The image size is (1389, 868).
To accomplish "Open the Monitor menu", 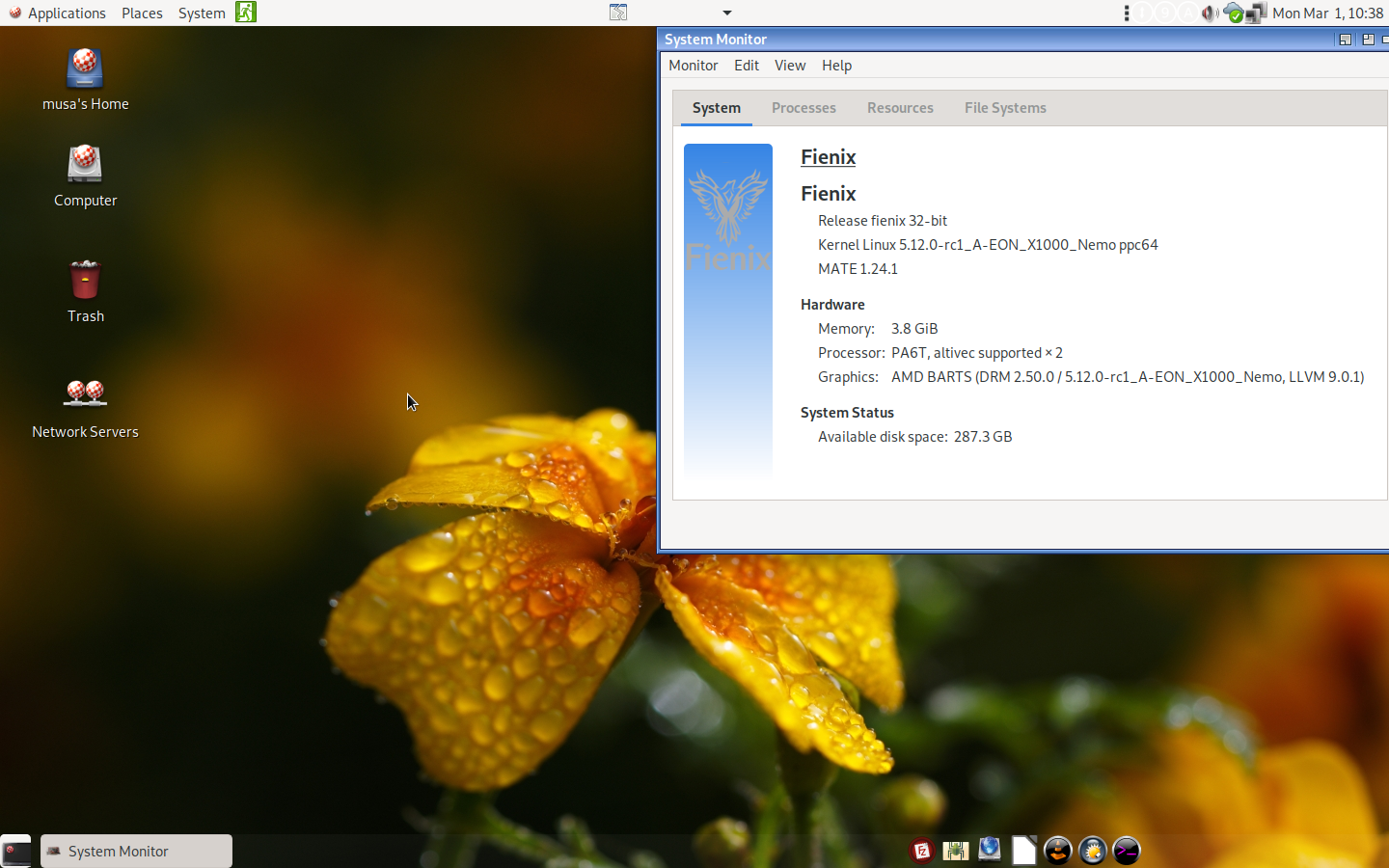I will pos(693,66).
